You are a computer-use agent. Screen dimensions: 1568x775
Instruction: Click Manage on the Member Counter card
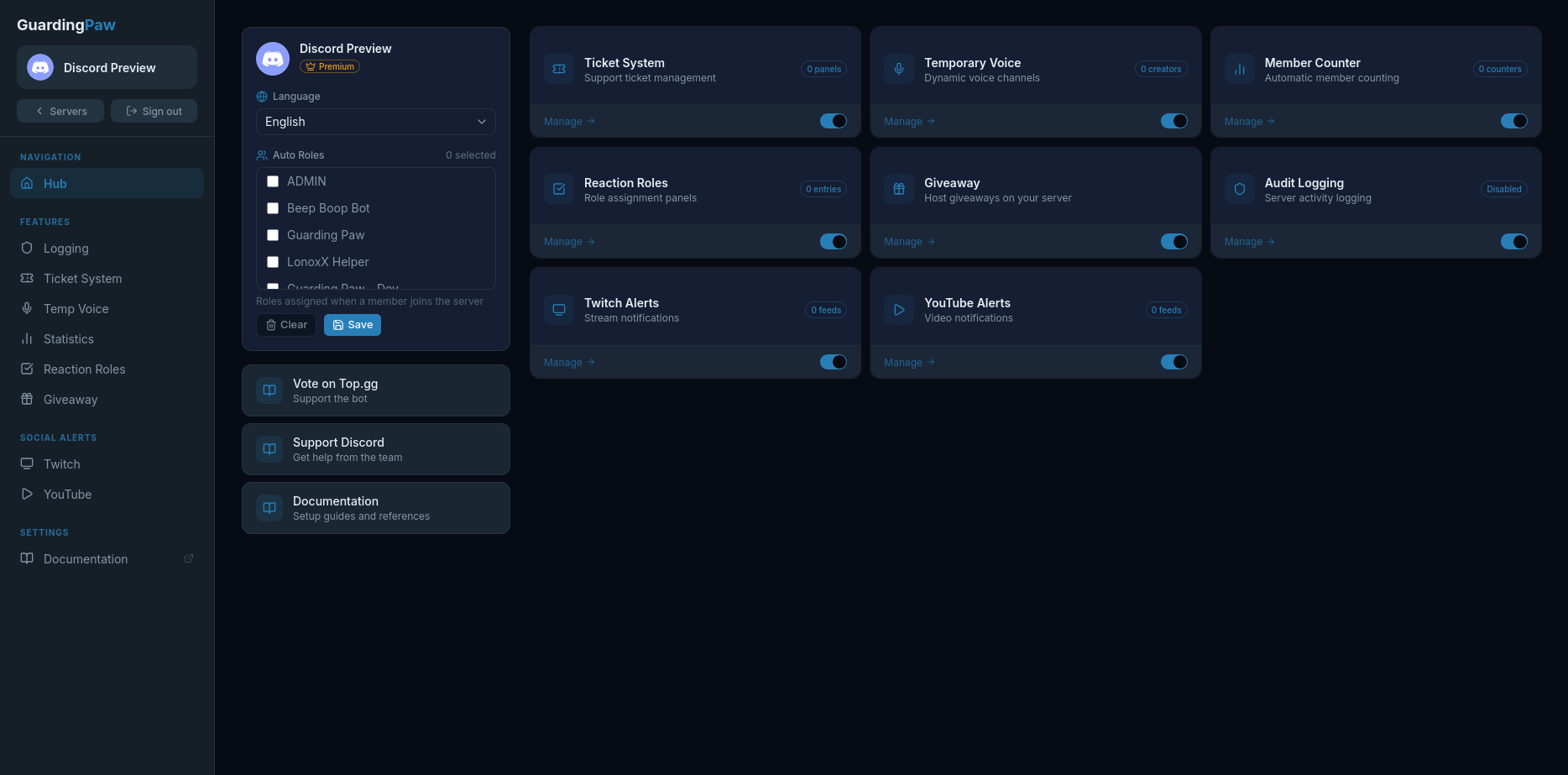1250,121
